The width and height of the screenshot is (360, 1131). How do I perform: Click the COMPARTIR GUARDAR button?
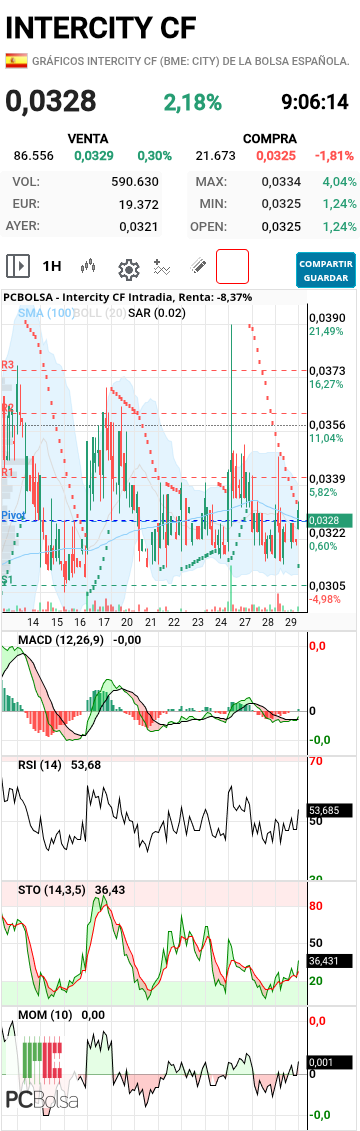click(326, 270)
